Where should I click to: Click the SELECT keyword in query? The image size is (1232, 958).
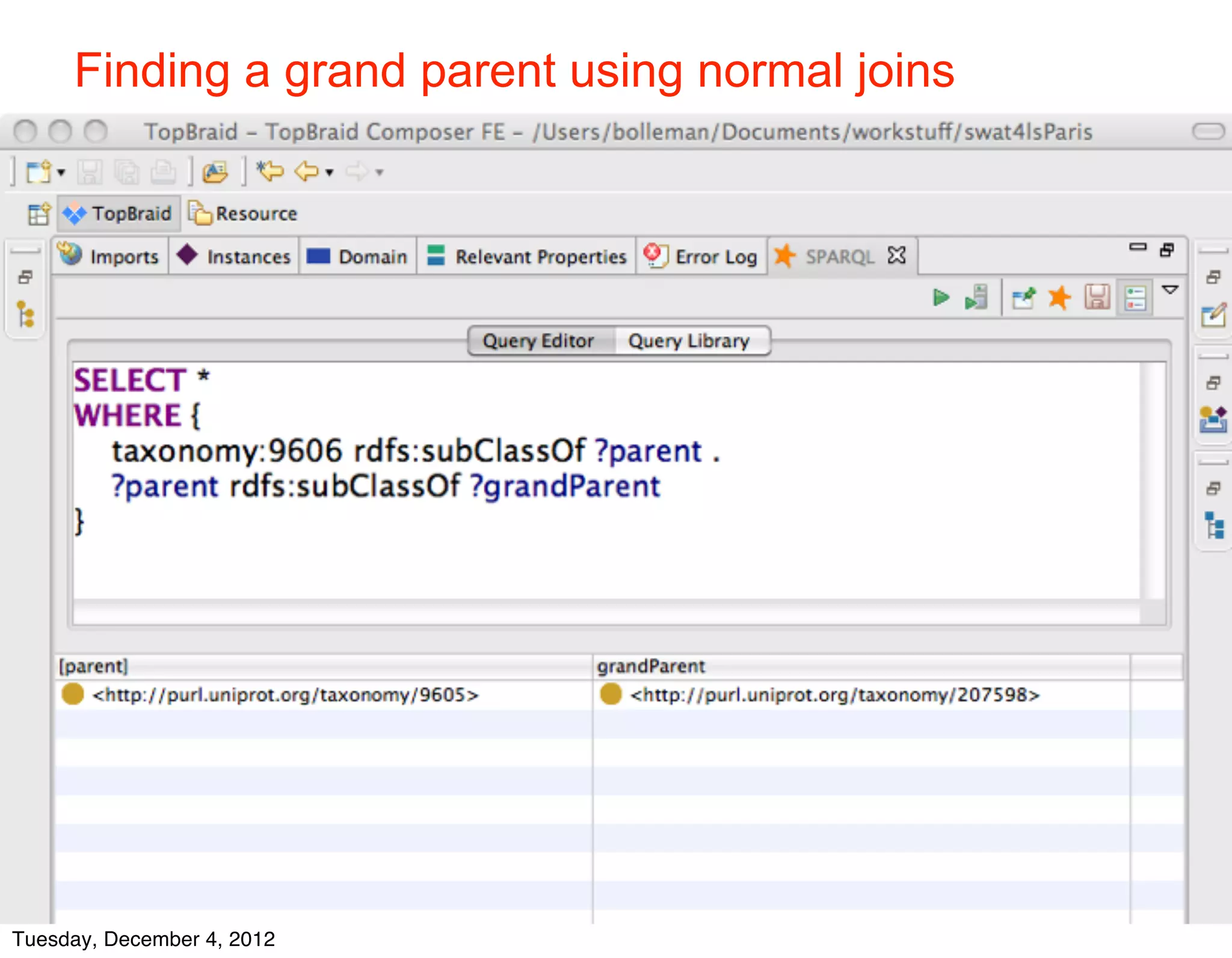[x=130, y=380]
